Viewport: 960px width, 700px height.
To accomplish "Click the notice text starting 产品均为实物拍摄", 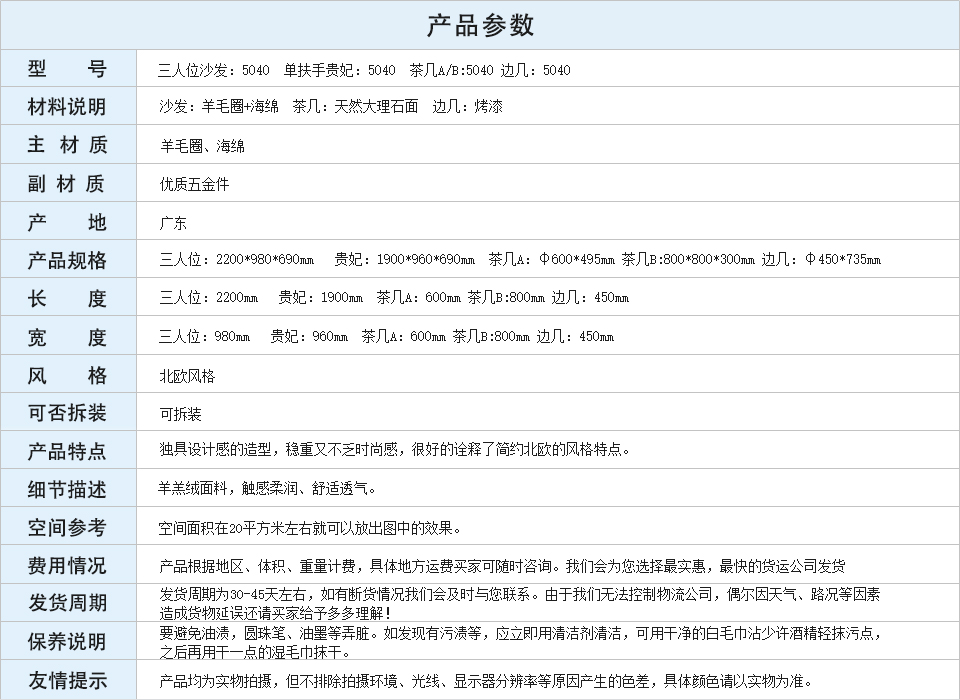I will click(487, 680).
